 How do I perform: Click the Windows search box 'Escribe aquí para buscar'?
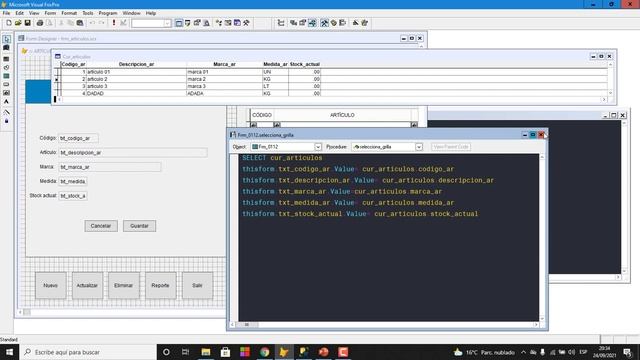point(88,352)
